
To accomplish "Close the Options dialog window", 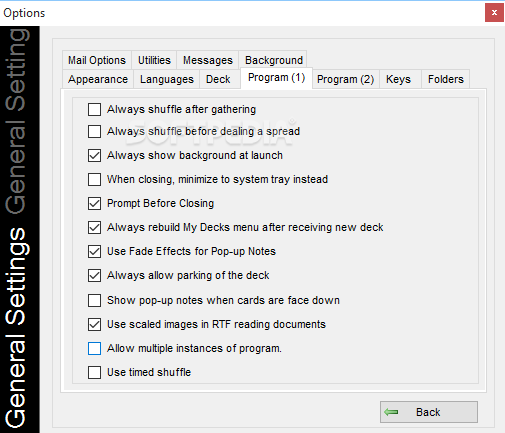I will [494, 13].
